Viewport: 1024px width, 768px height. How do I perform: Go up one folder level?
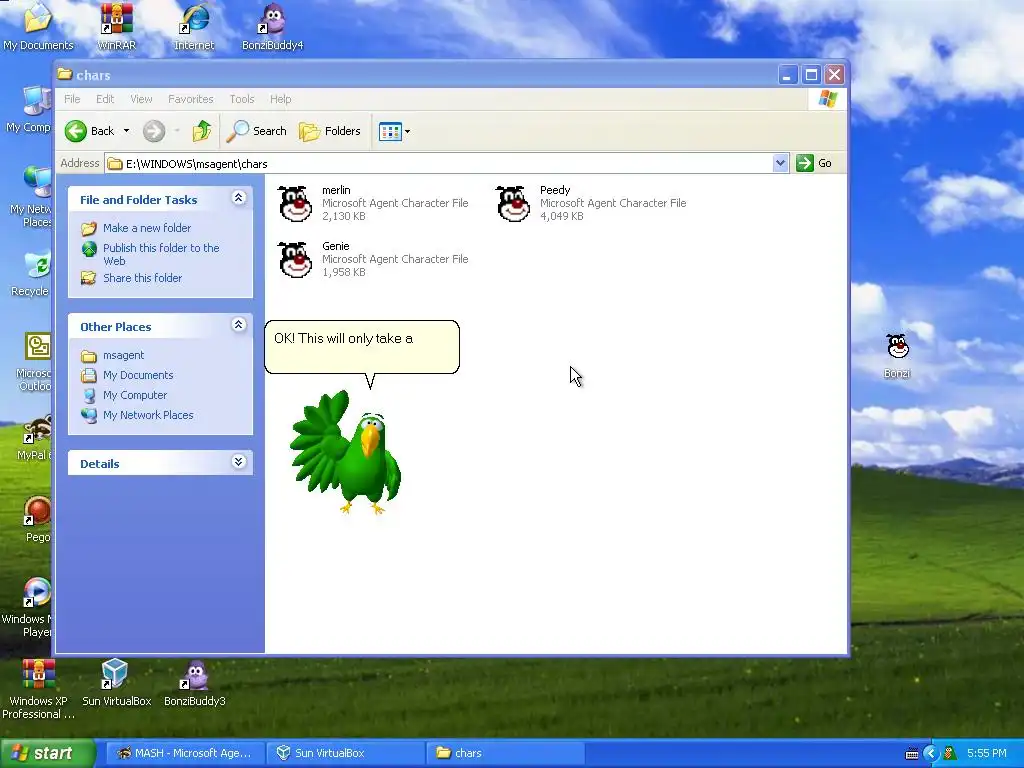[202, 131]
